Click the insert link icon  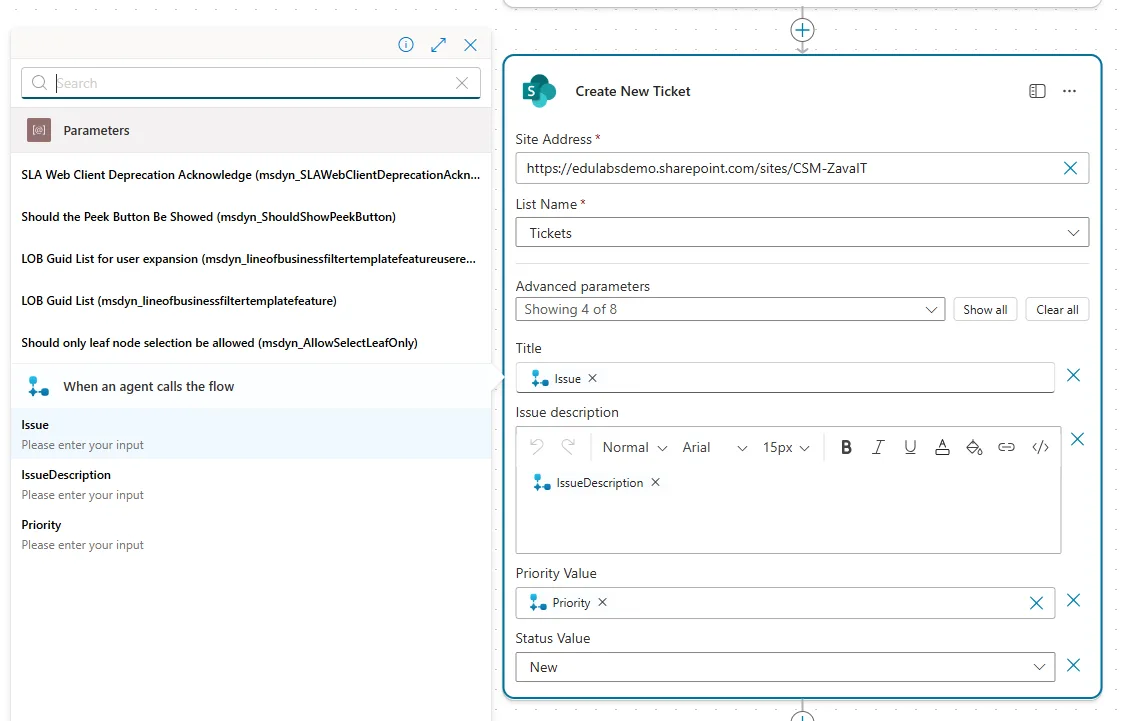pos(1007,447)
